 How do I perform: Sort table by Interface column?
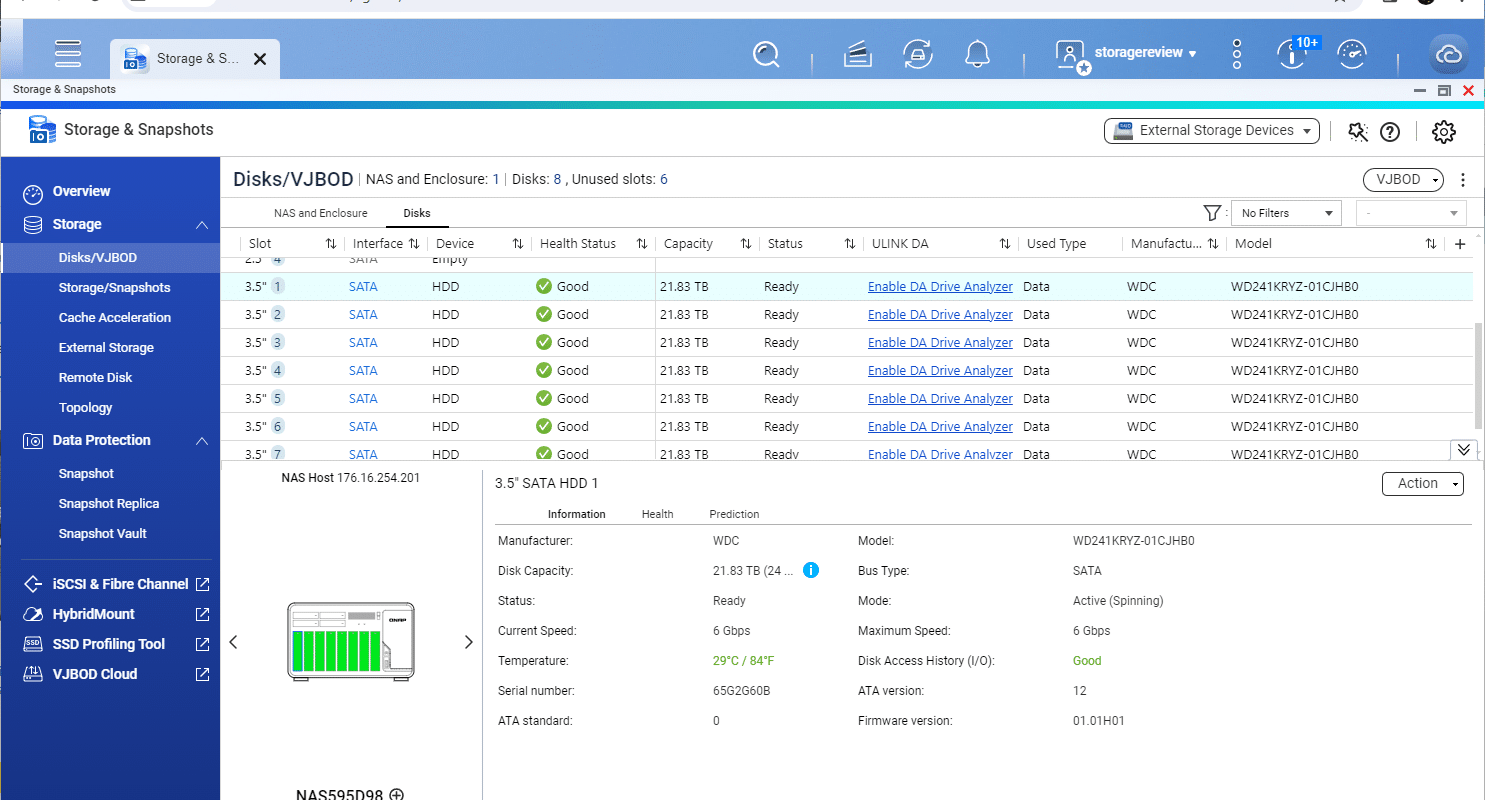[414, 244]
